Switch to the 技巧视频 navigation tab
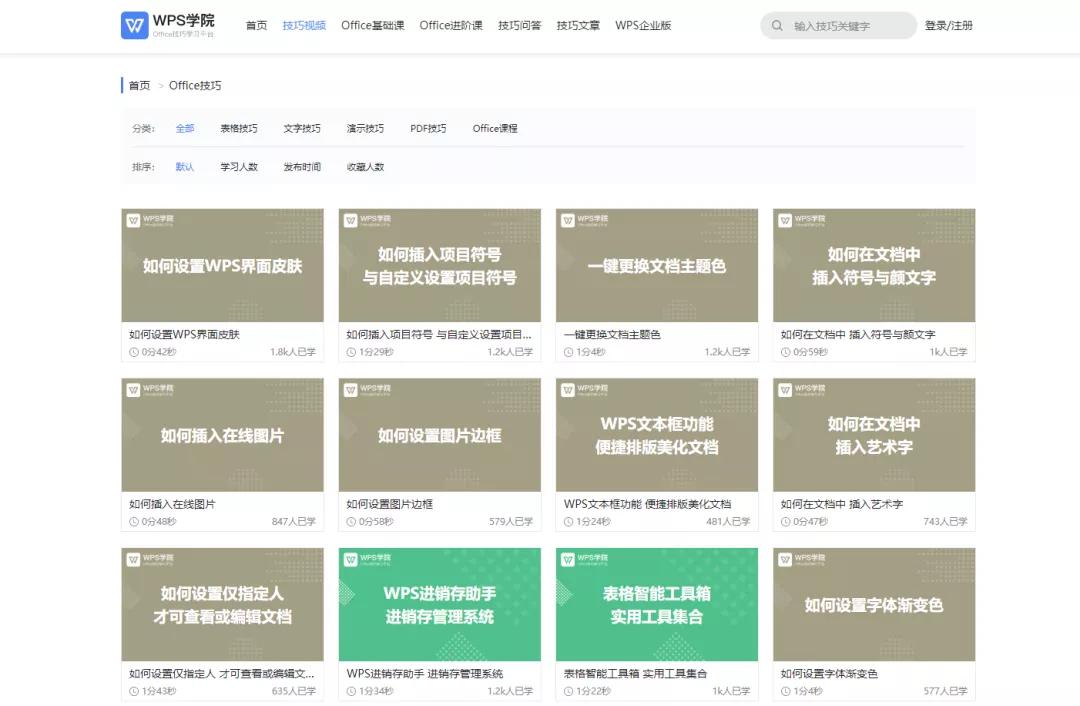 tap(304, 26)
